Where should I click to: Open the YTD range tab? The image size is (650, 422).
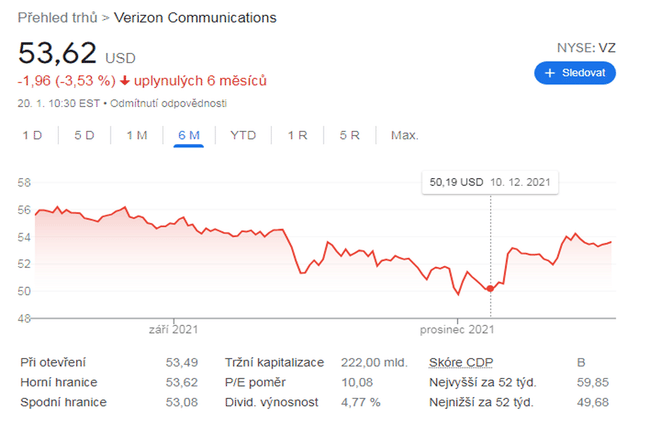tap(243, 135)
